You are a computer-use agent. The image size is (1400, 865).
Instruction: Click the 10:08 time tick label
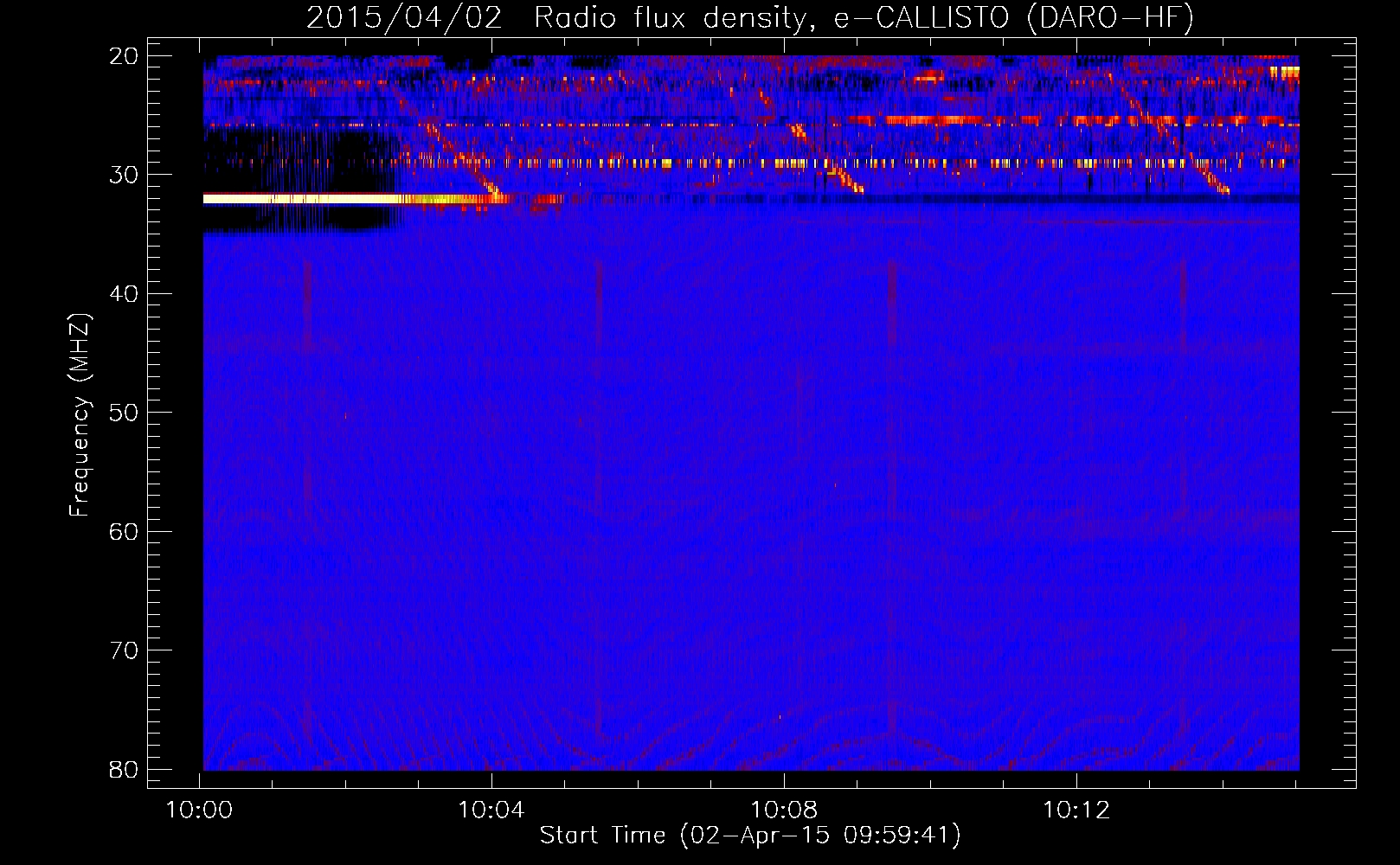[x=784, y=811]
